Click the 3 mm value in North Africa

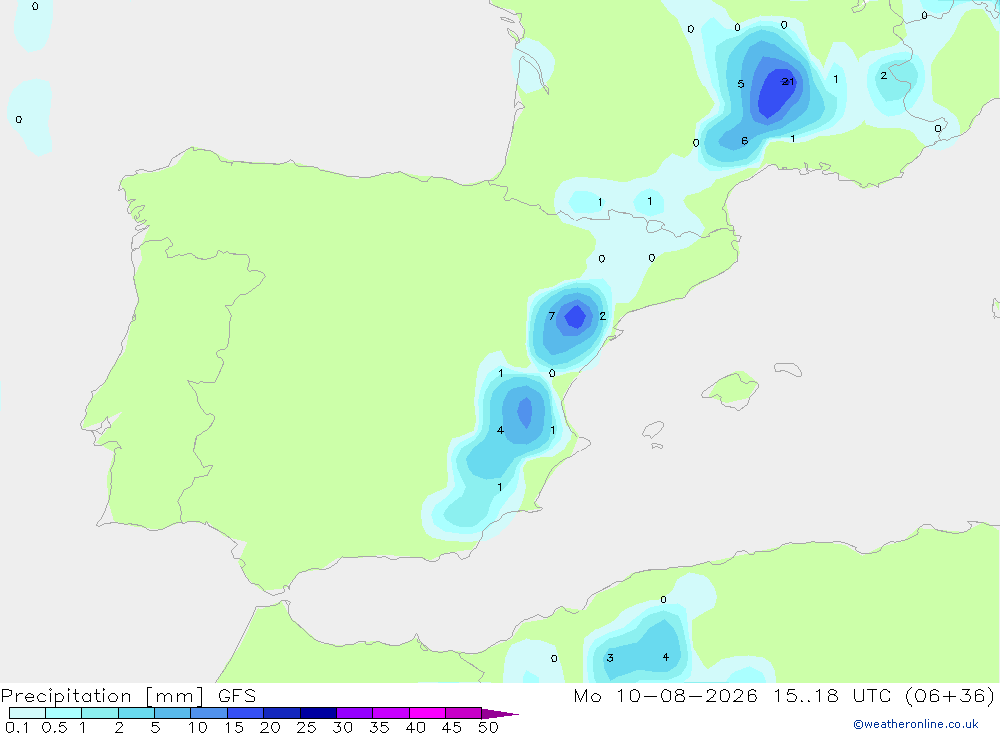tap(610, 658)
